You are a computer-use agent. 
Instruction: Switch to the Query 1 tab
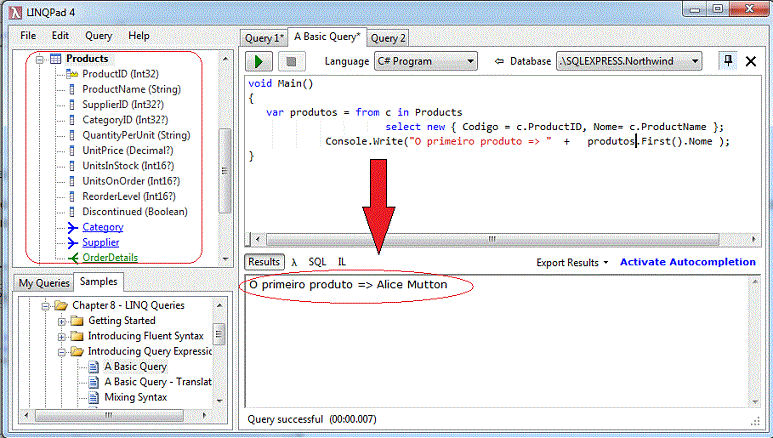click(x=264, y=38)
